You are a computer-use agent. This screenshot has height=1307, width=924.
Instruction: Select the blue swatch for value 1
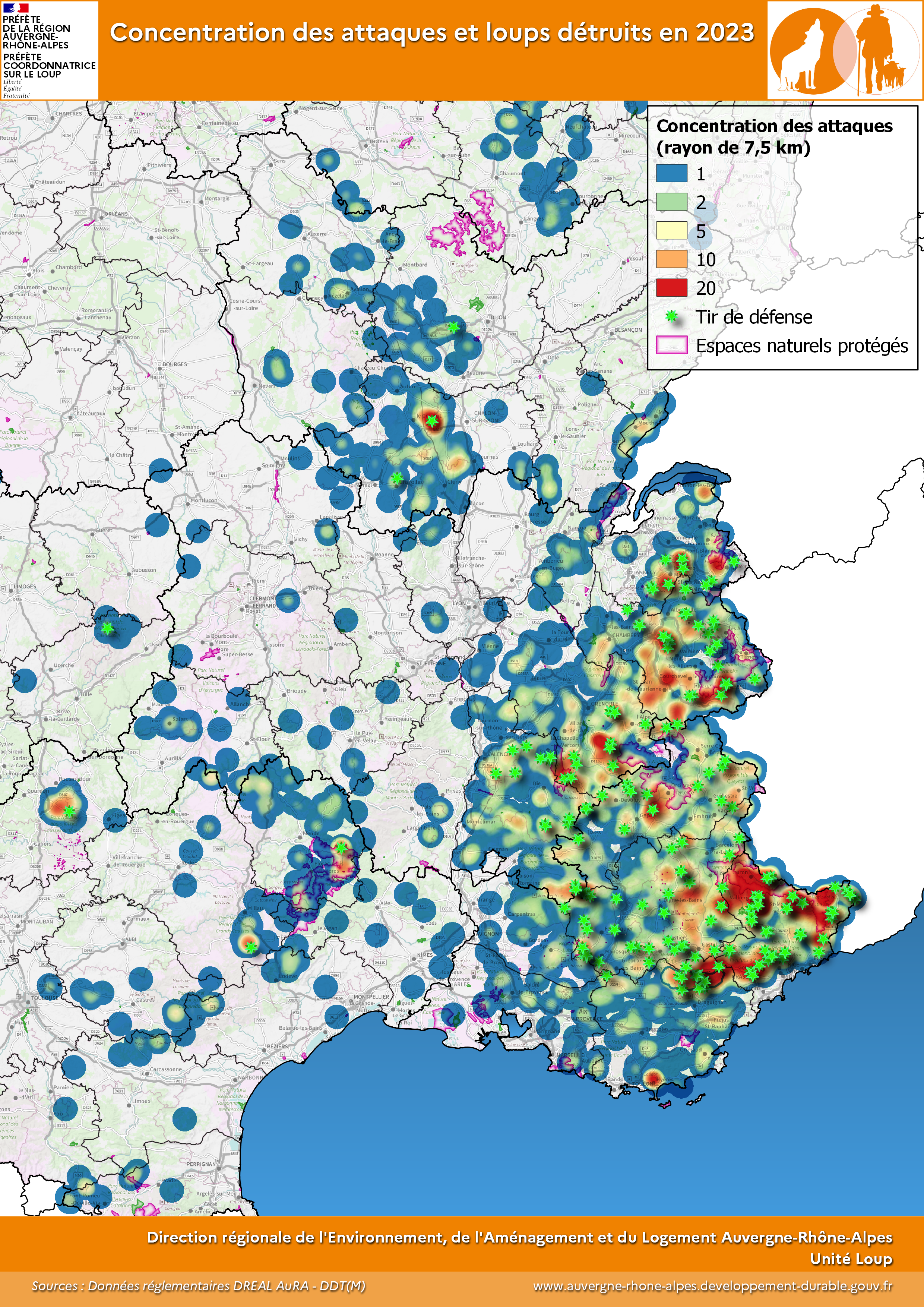click(x=671, y=173)
